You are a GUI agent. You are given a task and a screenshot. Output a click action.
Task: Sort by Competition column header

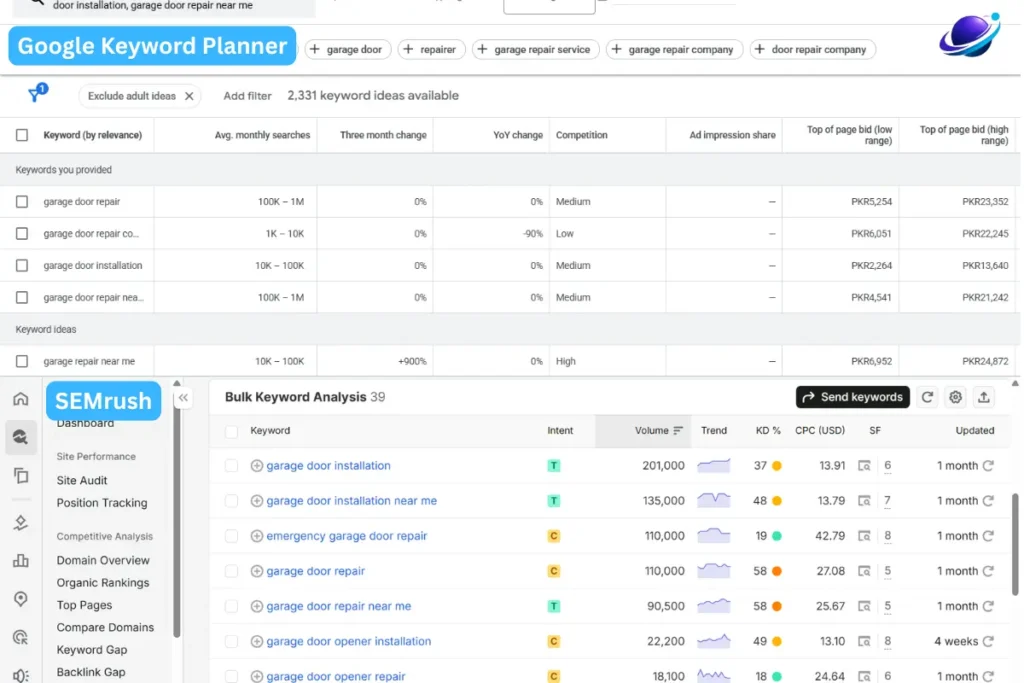[x=581, y=135]
